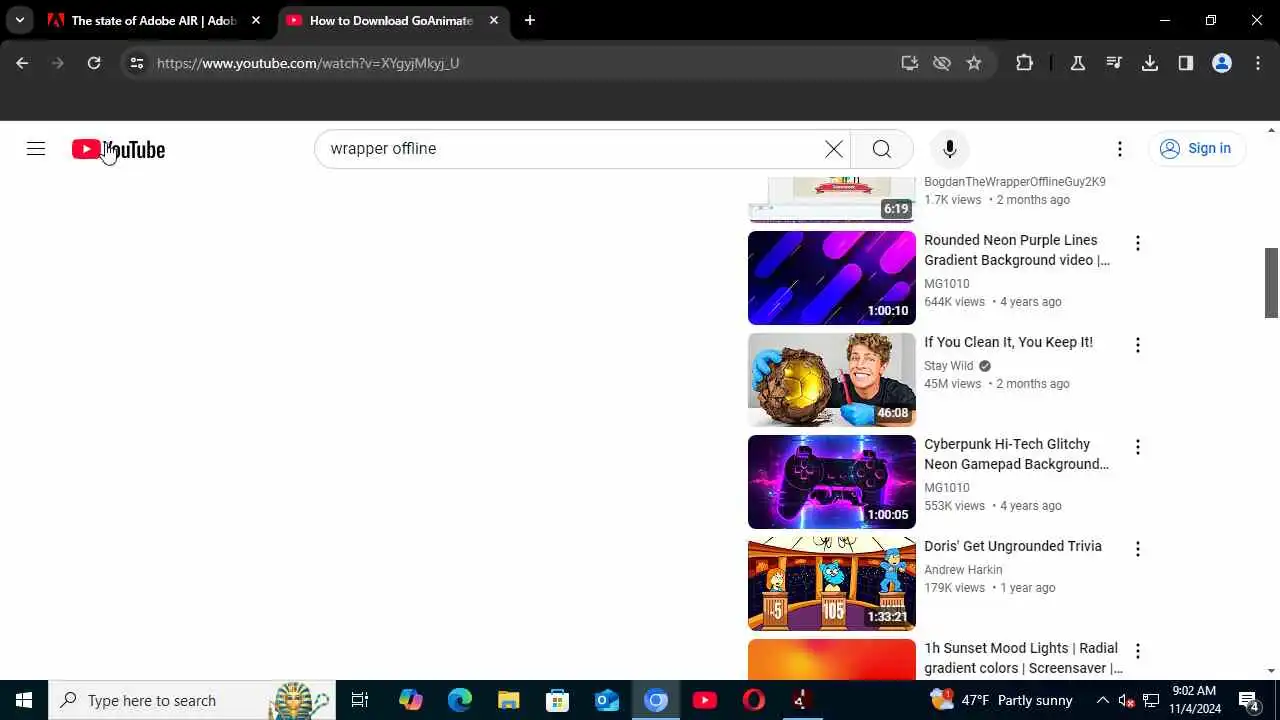Click MG1010 under the Cyberpunk video
The image size is (1280, 720).
click(947, 488)
